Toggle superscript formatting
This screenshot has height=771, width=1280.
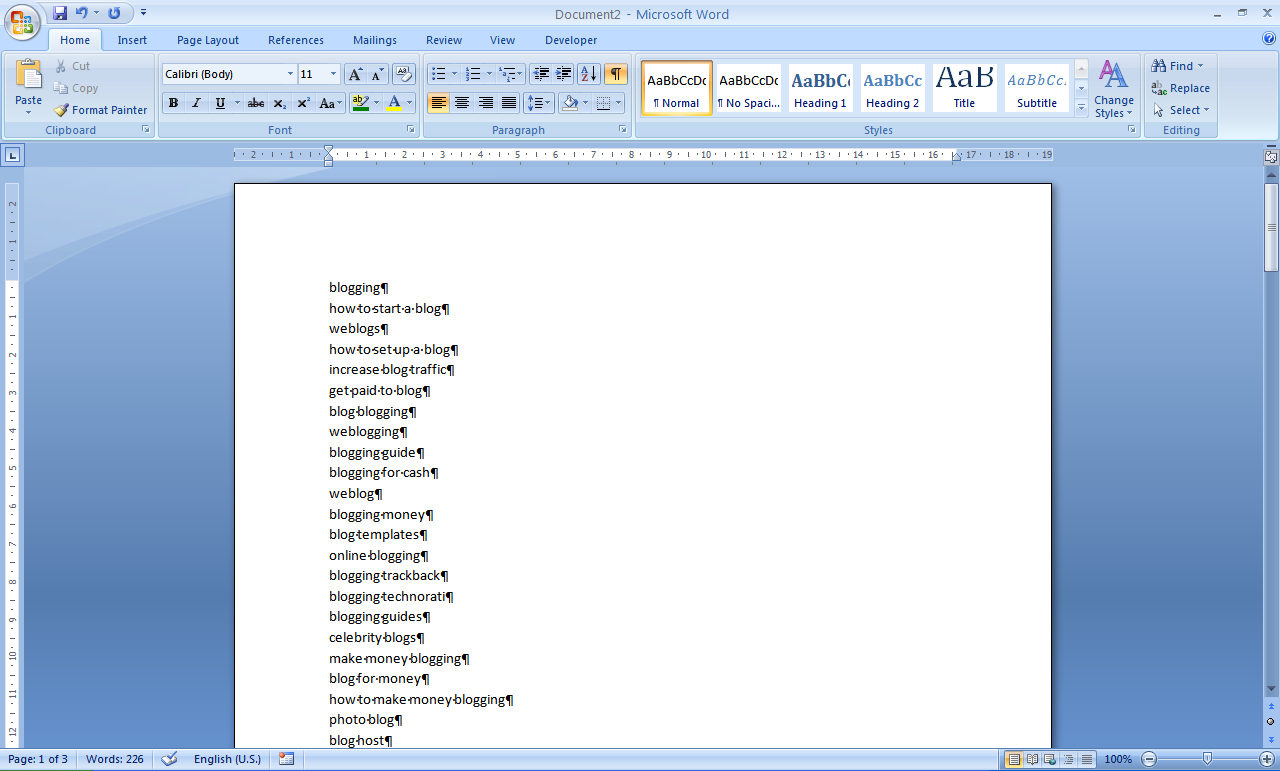point(302,103)
